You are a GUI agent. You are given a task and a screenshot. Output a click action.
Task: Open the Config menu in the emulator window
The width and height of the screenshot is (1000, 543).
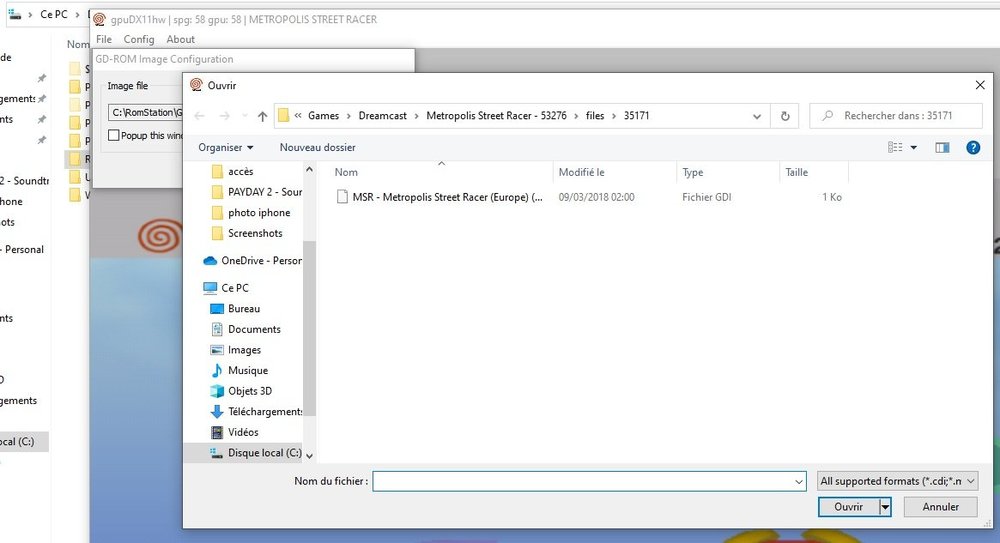[139, 40]
